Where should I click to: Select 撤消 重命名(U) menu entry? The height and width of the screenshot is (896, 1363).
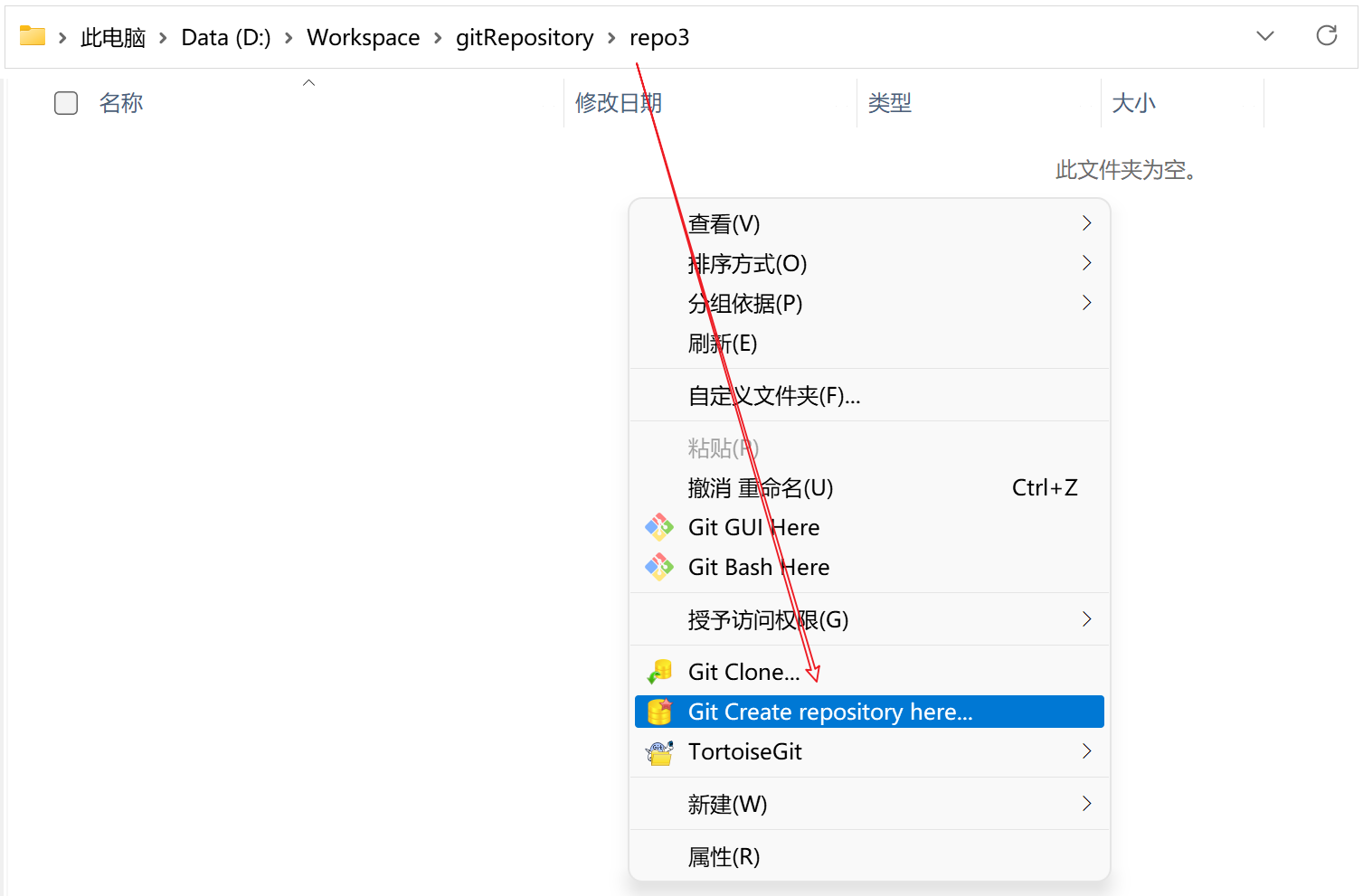pos(760,488)
